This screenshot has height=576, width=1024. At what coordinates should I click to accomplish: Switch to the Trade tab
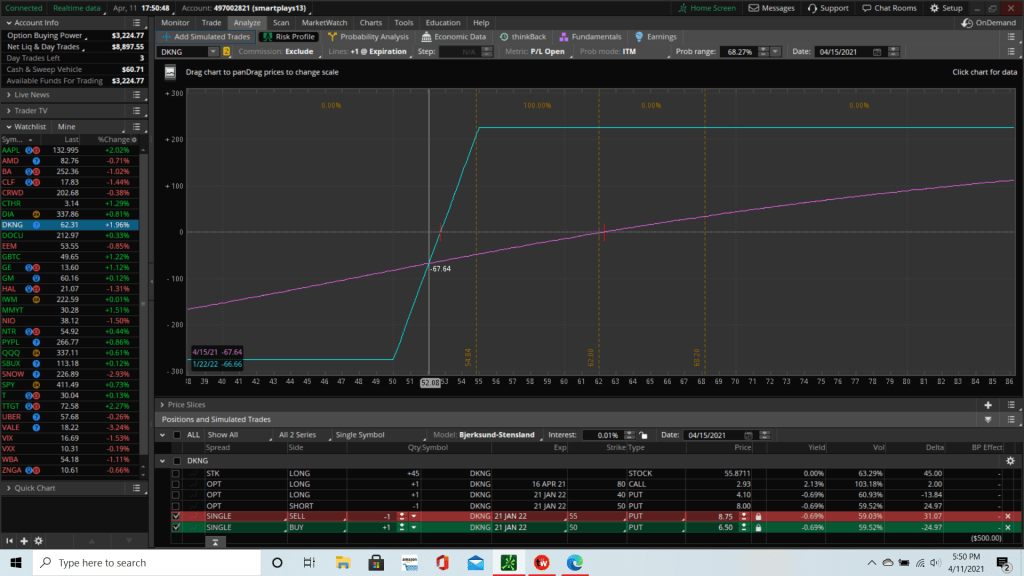211,22
